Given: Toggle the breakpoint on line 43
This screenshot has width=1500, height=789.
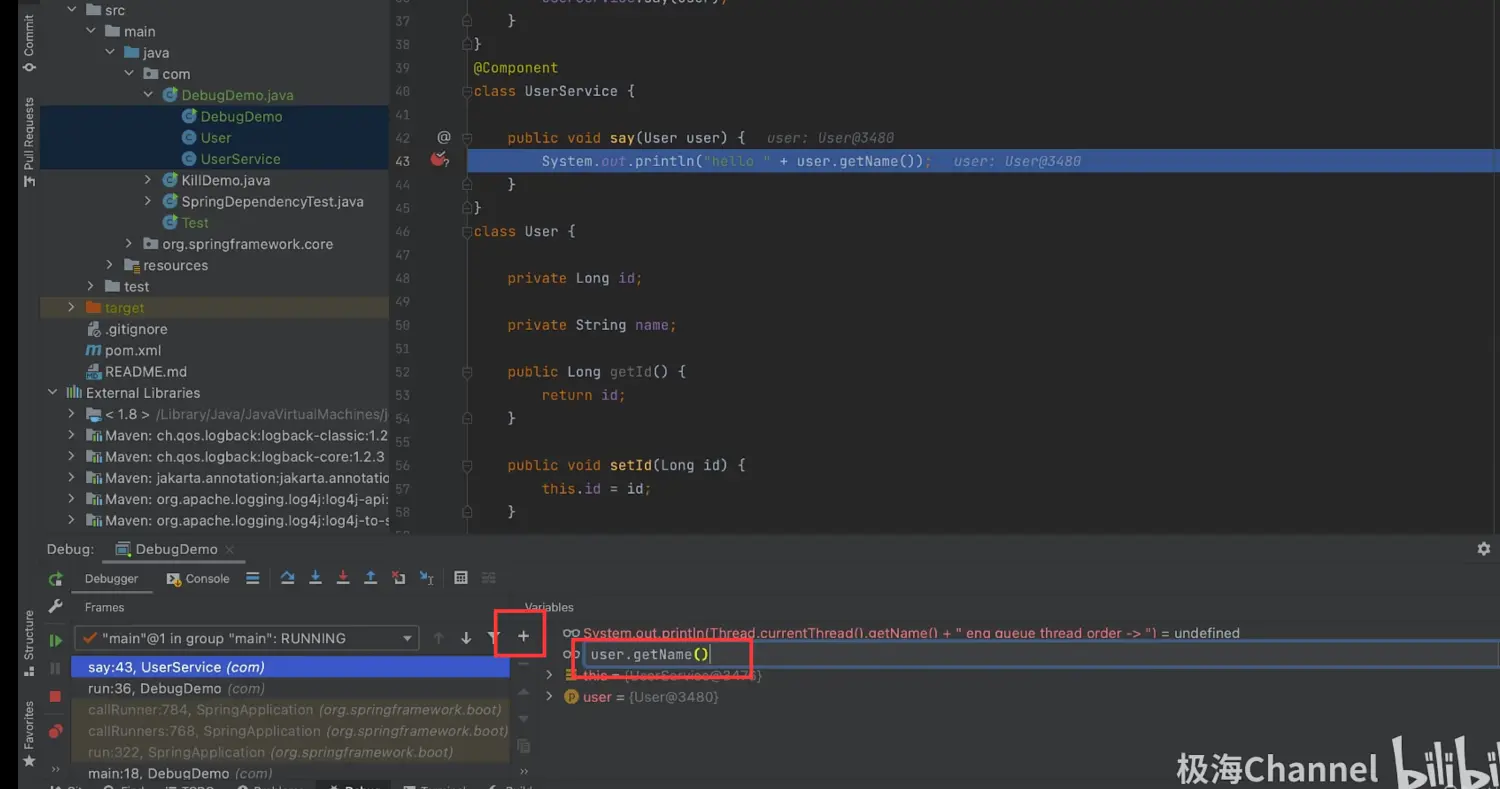Looking at the screenshot, I should (438, 160).
